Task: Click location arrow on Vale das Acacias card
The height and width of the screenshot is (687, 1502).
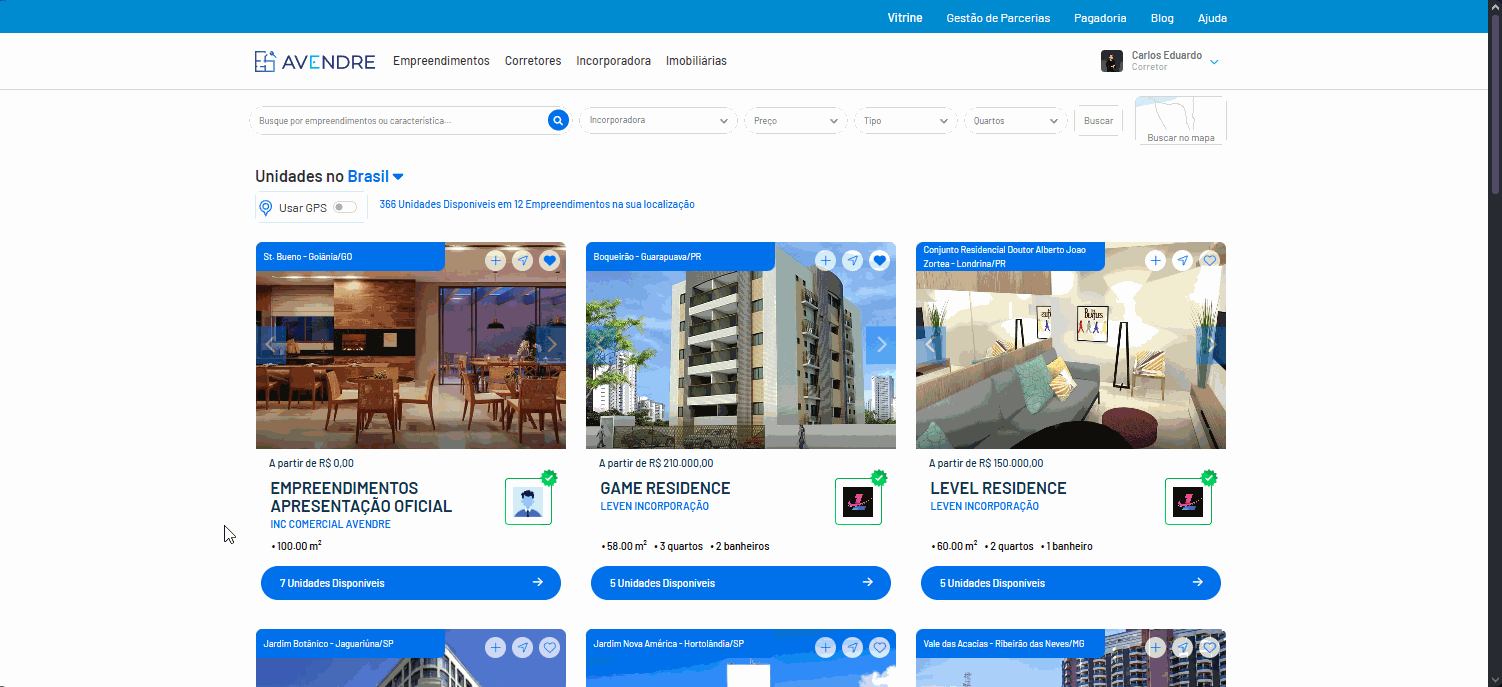Action: [1182, 647]
